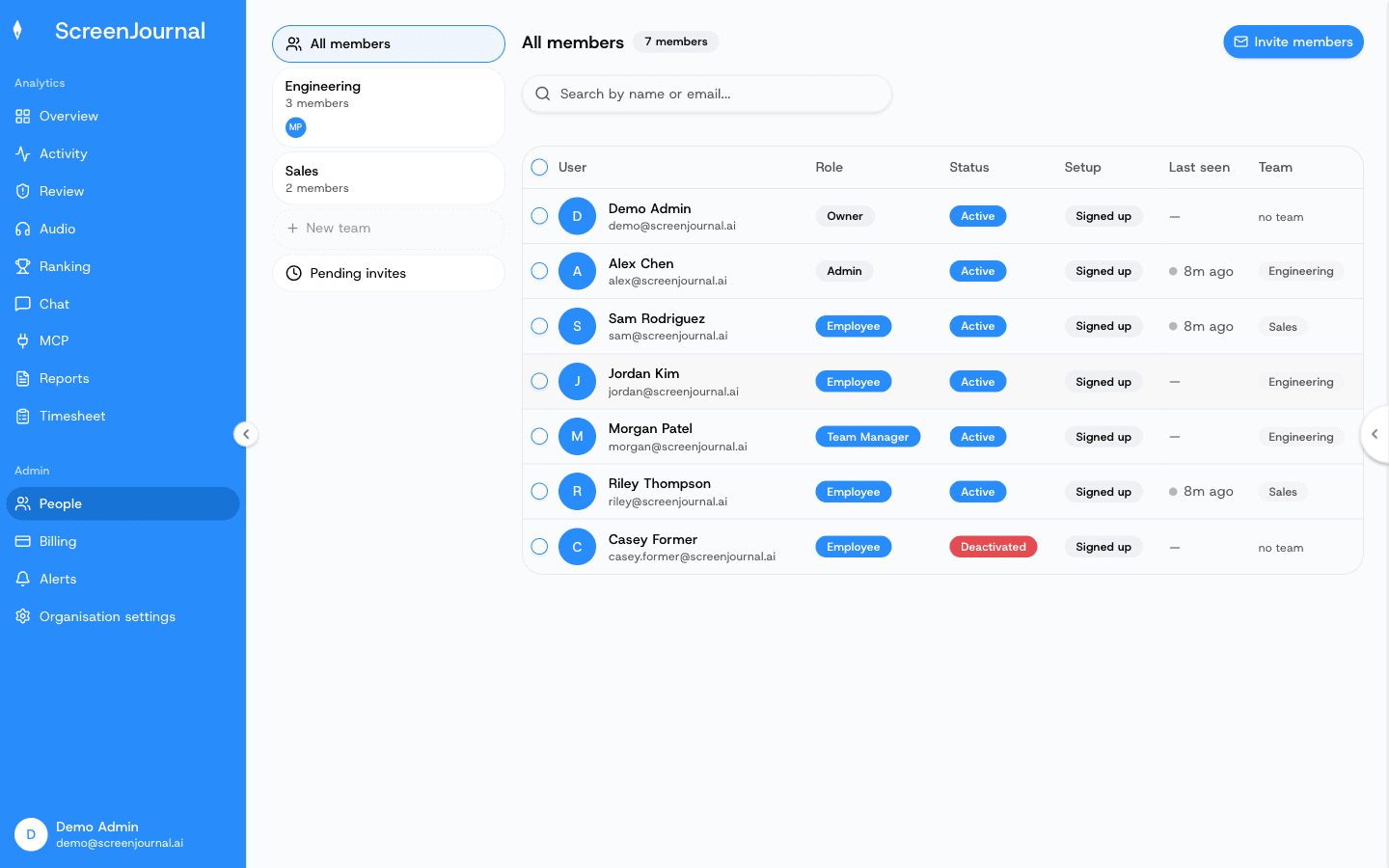Image resolution: width=1389 pixels, height=868 pixels.
Task: Focus the search by name or email field
Action: (707, 94)
